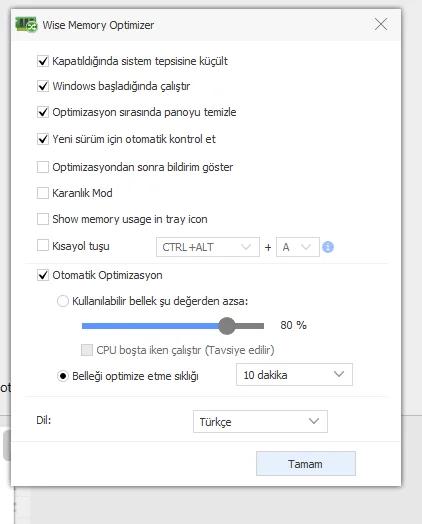Expand the 10 dakika interval dropdown
The image size is (422, 524).
click(x=294, y=375)
